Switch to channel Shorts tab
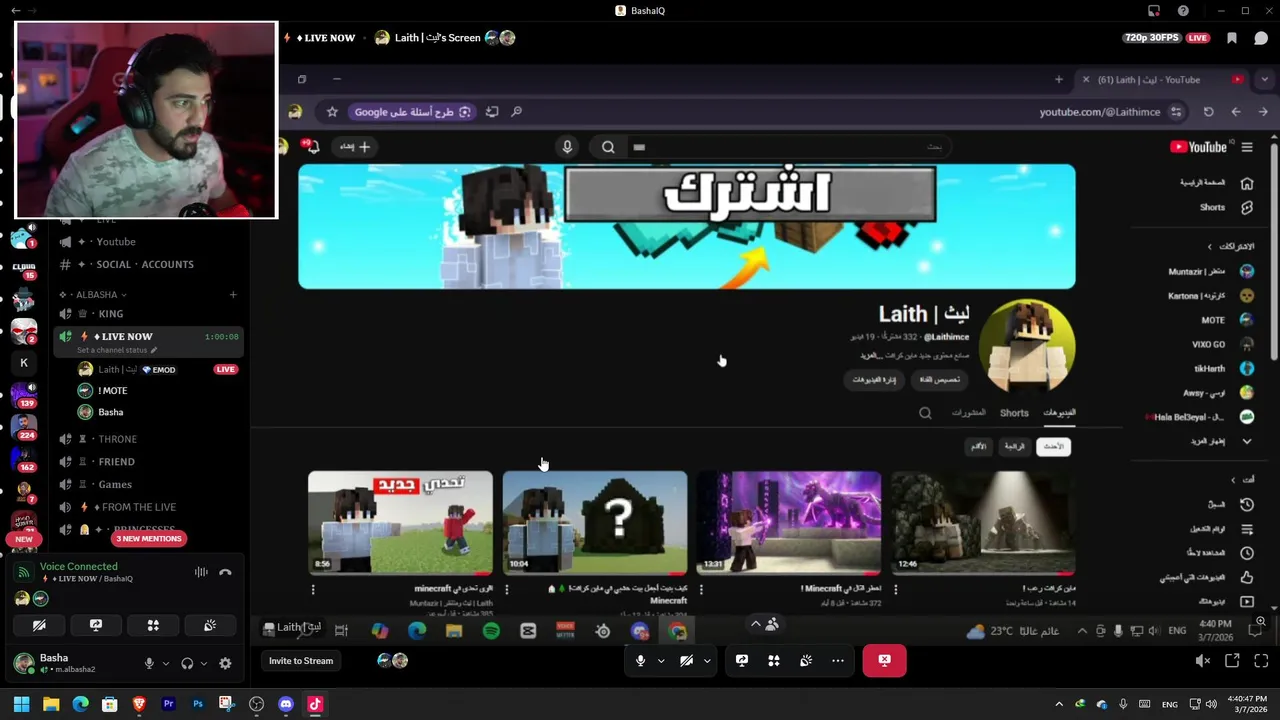Screen dimensions: 1280x720 [x=1014, y=413]
